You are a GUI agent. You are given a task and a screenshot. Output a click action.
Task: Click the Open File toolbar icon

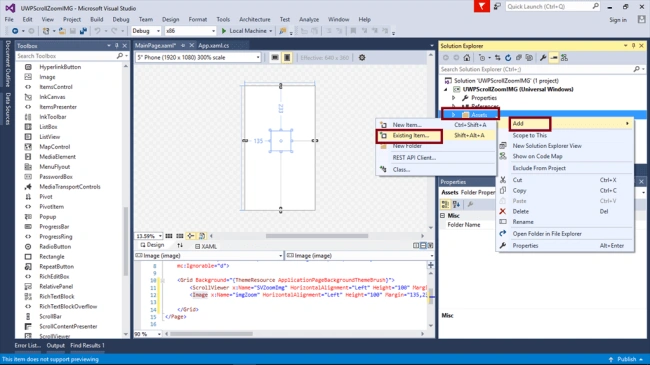click(x=62, y=31)
